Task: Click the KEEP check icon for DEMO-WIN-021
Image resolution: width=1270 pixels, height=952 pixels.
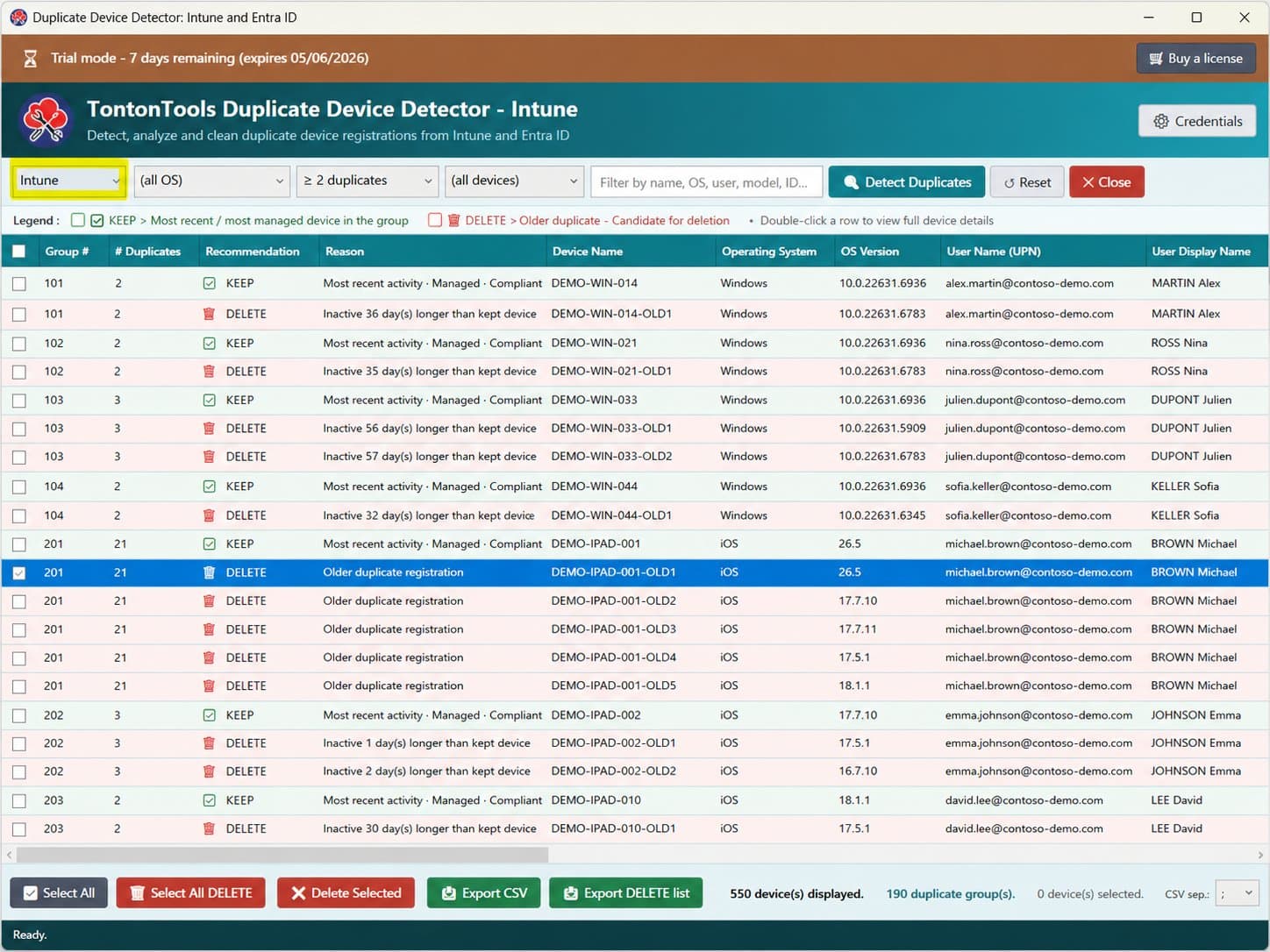Action: point(209,343)
